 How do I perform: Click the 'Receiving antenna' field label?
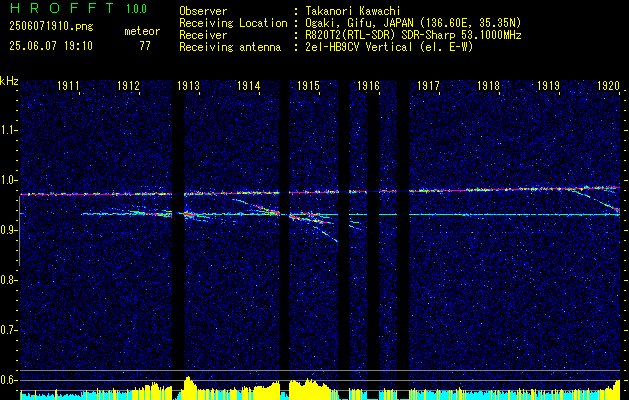(x=230, y=47)
